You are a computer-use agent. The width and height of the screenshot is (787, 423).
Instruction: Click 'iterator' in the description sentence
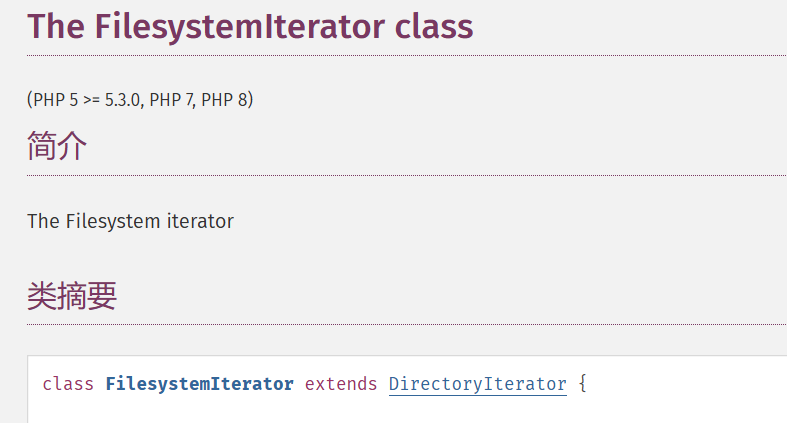pos(199,221)
